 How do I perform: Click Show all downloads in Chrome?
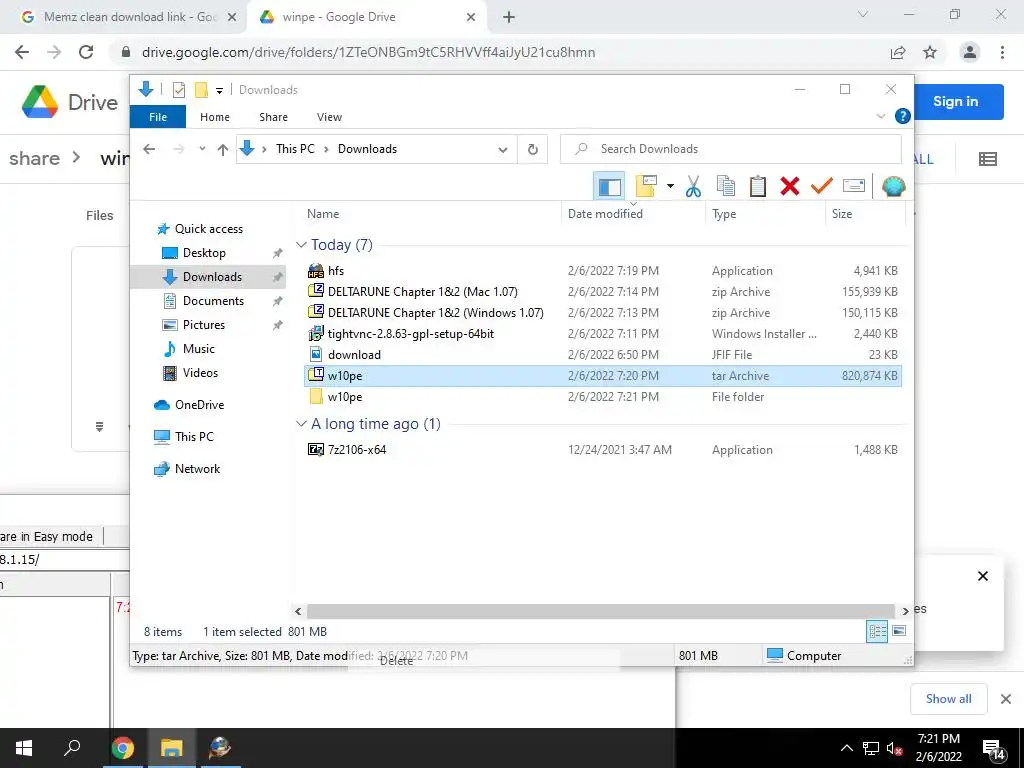click(x=948, y=699)
